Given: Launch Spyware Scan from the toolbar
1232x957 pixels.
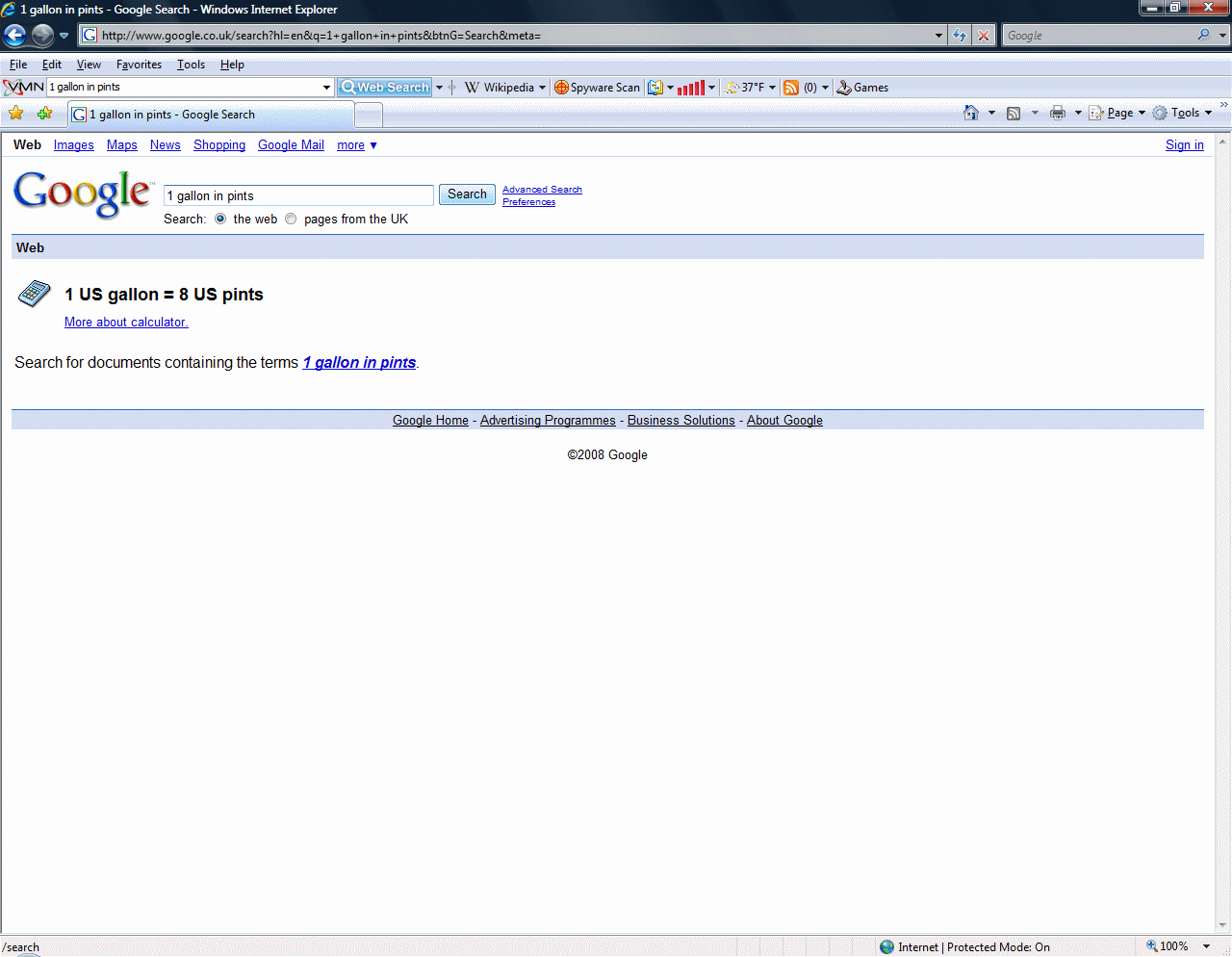Looking at the screenshot, I should tap(597, 88).
